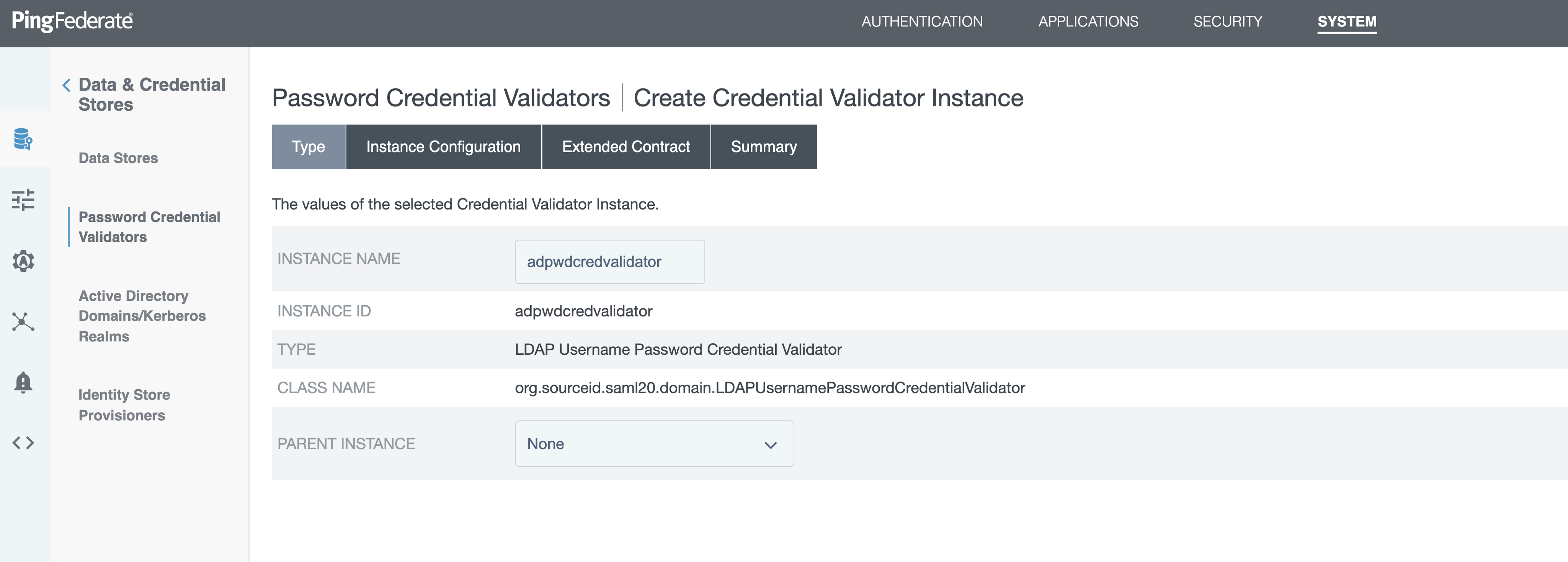The image size is (1568, 562).
Task: Open Identity Store Provisioners link
Action: 124,405
